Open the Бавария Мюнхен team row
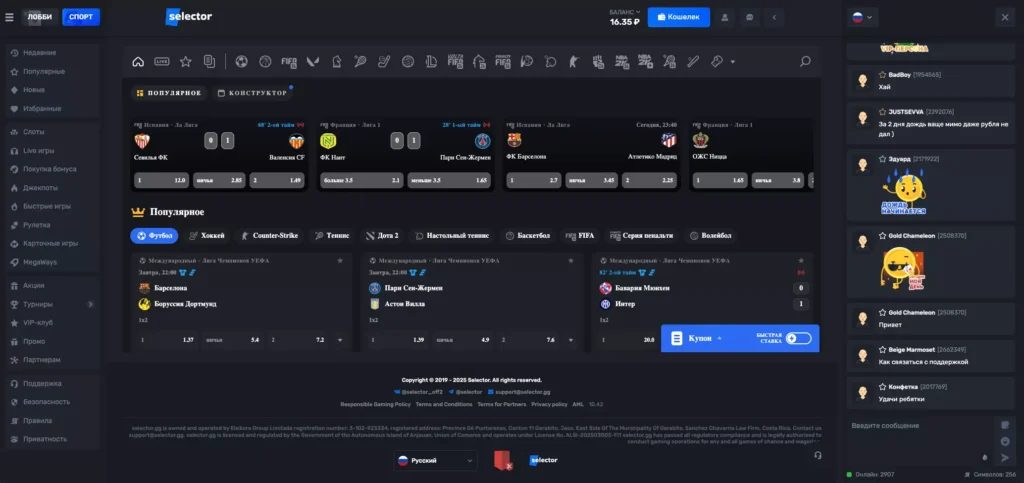Viewport: 1024px width, 483px height. coord(703,288)
